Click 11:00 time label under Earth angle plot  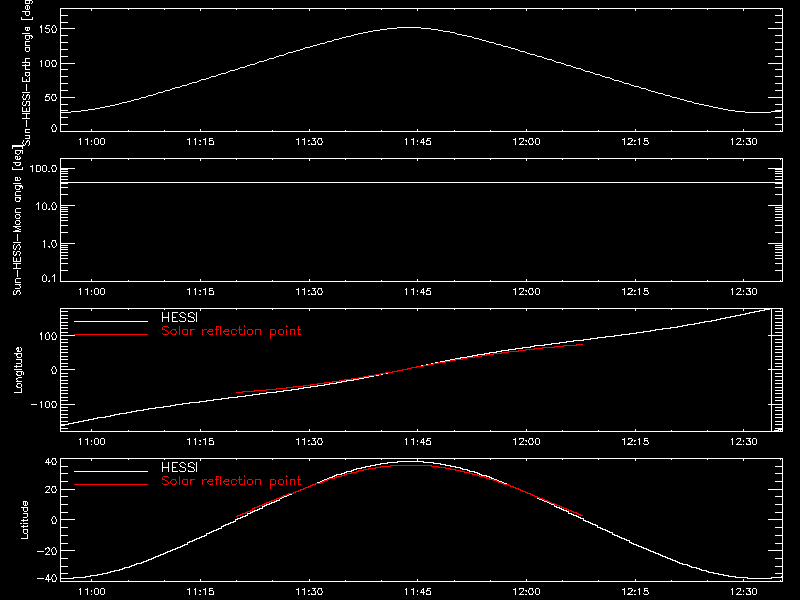click(92, 142)
